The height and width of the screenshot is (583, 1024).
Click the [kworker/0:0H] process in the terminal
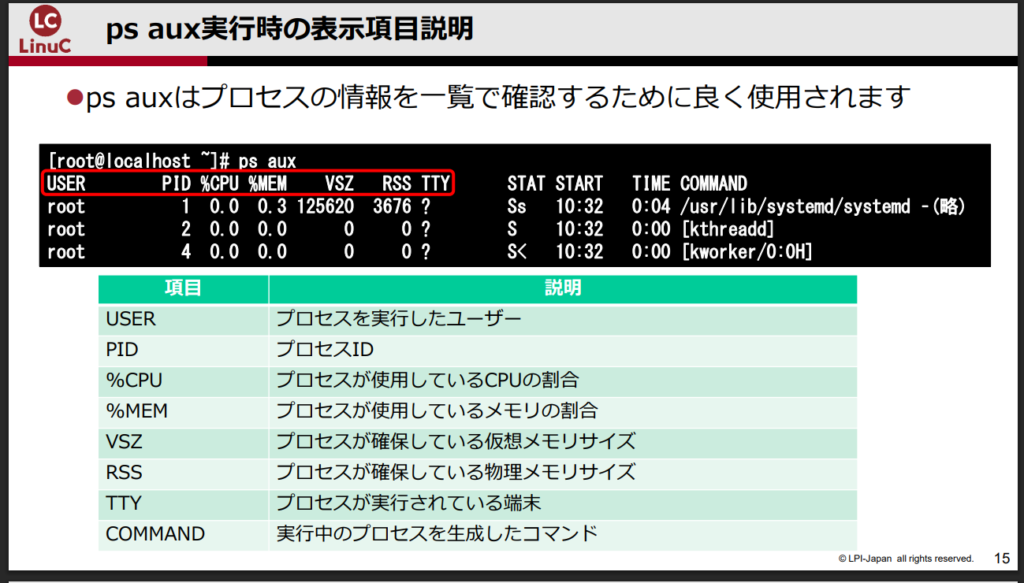click(746, 252)
